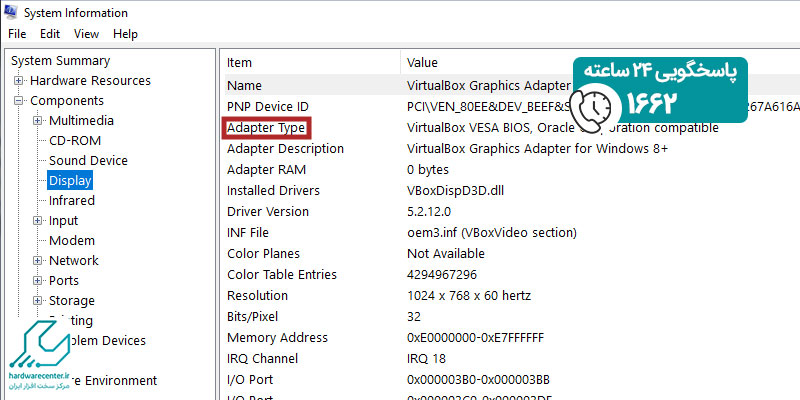Select the Name row

tap(512, 85)
